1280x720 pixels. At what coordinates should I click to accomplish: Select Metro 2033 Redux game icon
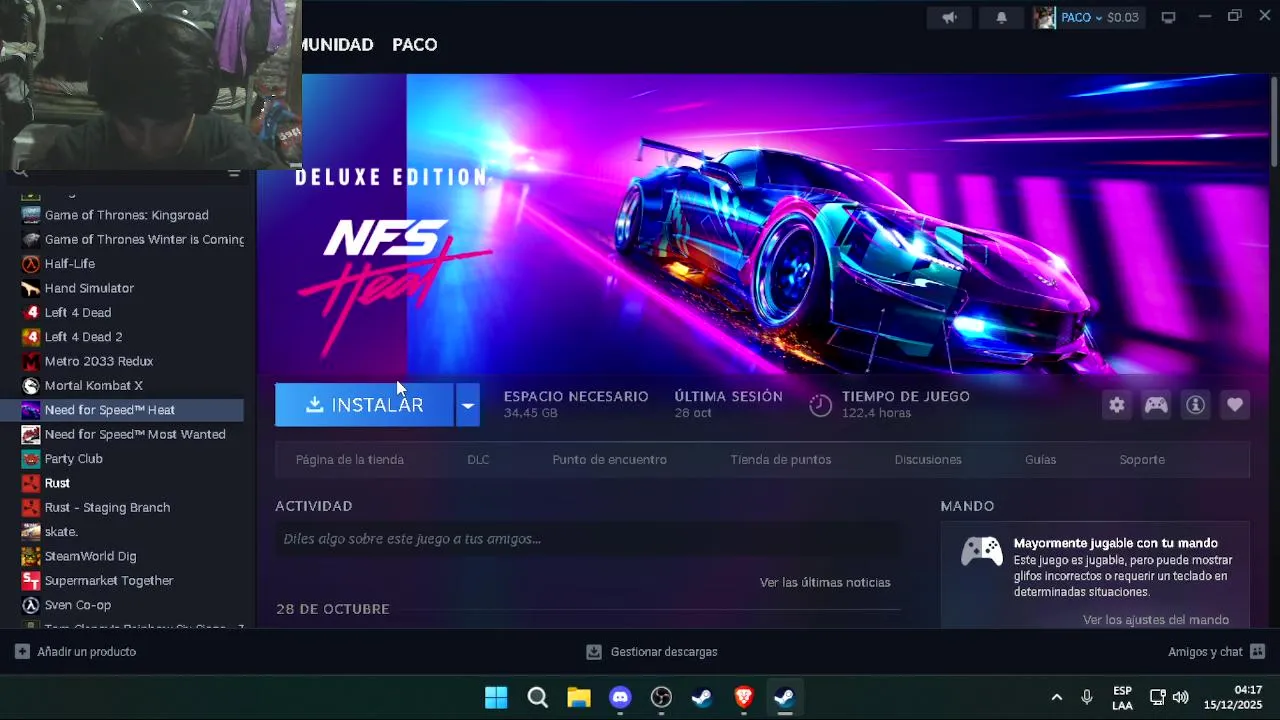point(31,361)
